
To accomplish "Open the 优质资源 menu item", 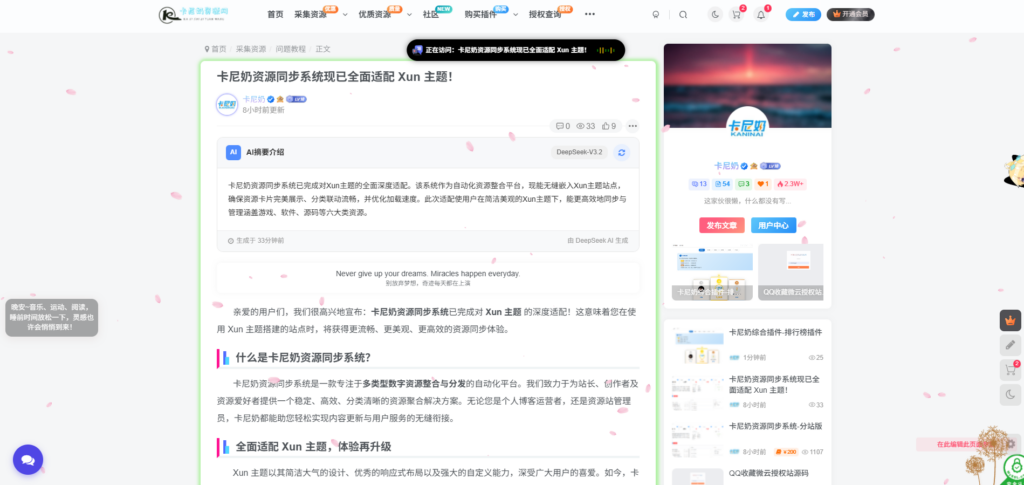I will click(374, 14).
